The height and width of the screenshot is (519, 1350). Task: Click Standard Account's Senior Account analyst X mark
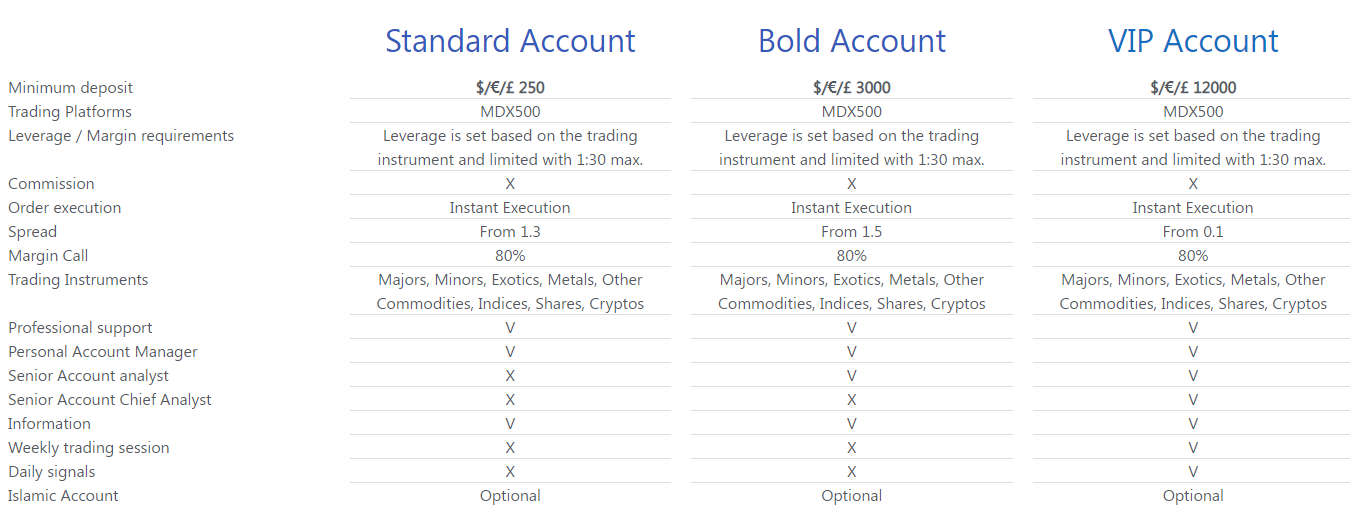pyautogui.click(x=510, y=376)
